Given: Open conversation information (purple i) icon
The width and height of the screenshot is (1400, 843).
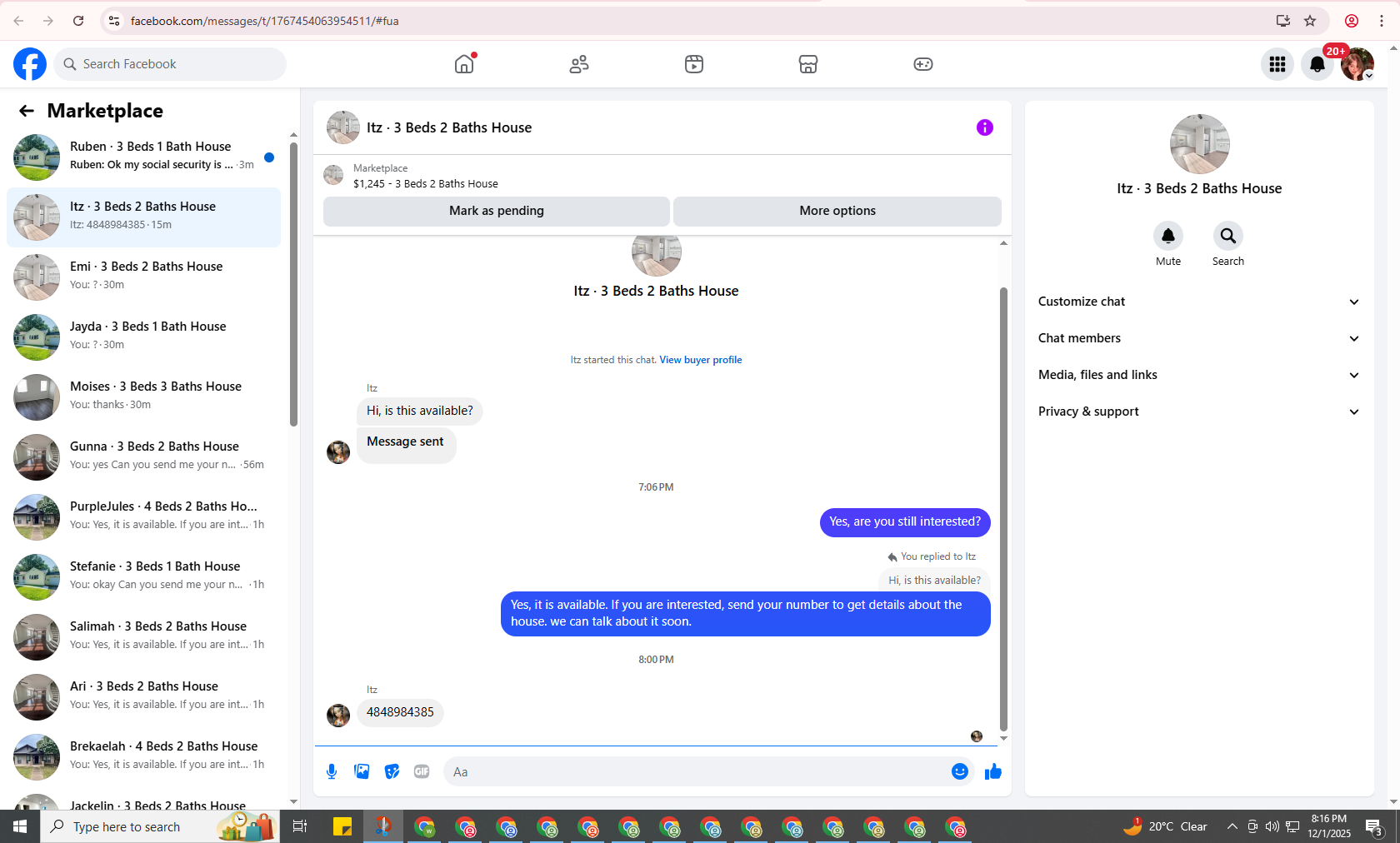Looking at the screenshot, I should pos(985,127).
